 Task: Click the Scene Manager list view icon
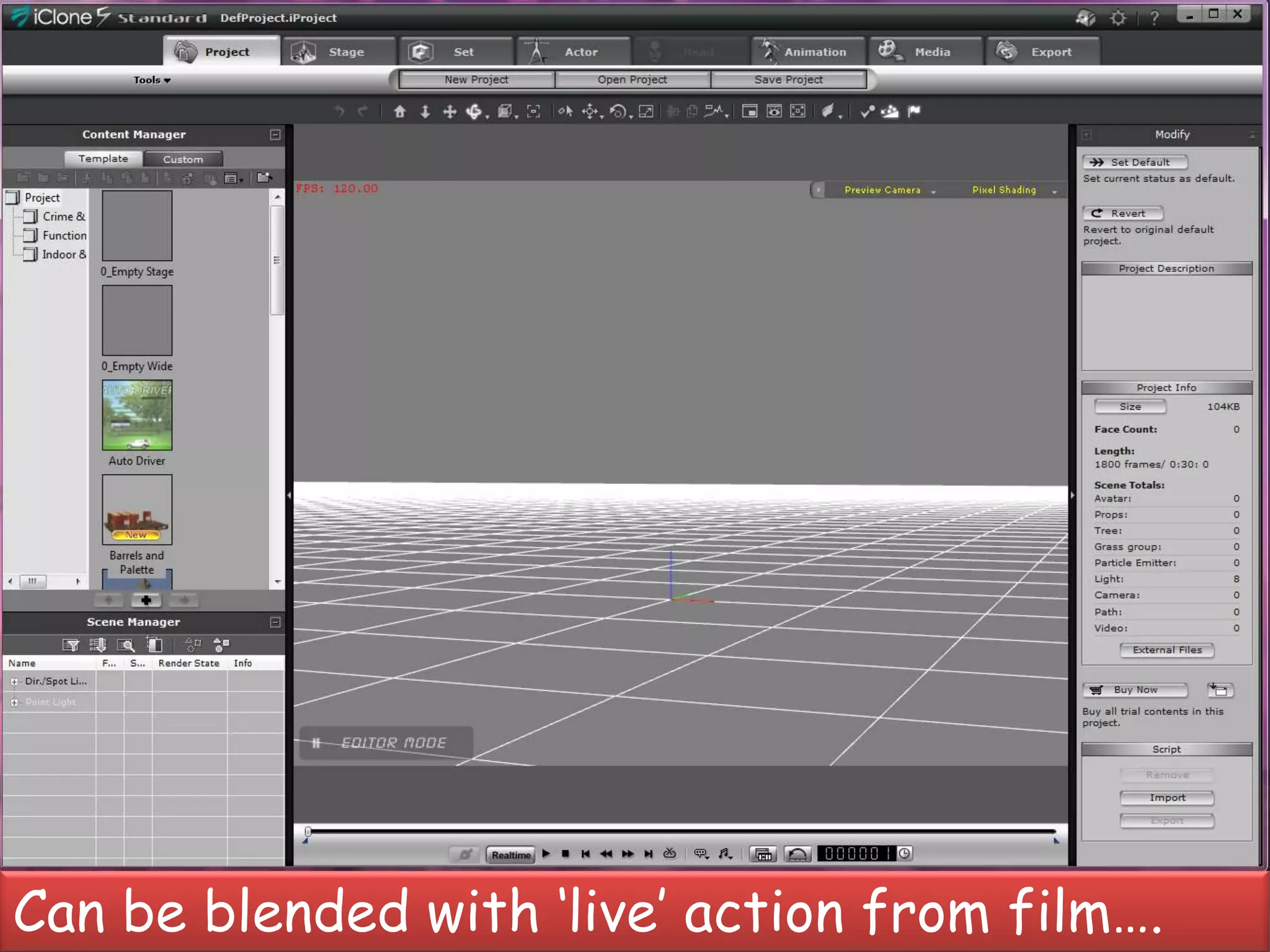(71, 645)
